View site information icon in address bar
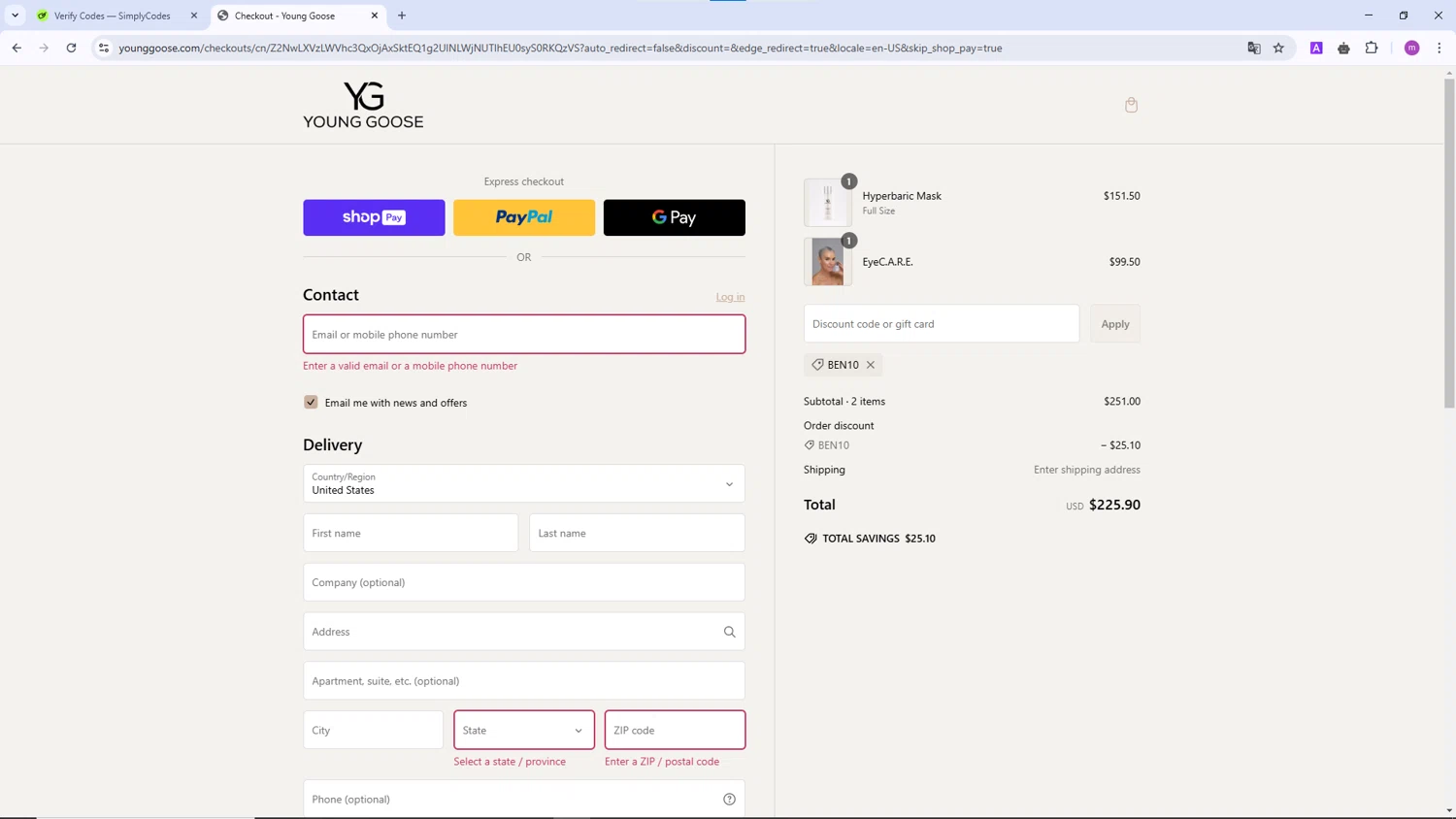Viewport: 1456px width, 819px height. click(x=104, y=48)
